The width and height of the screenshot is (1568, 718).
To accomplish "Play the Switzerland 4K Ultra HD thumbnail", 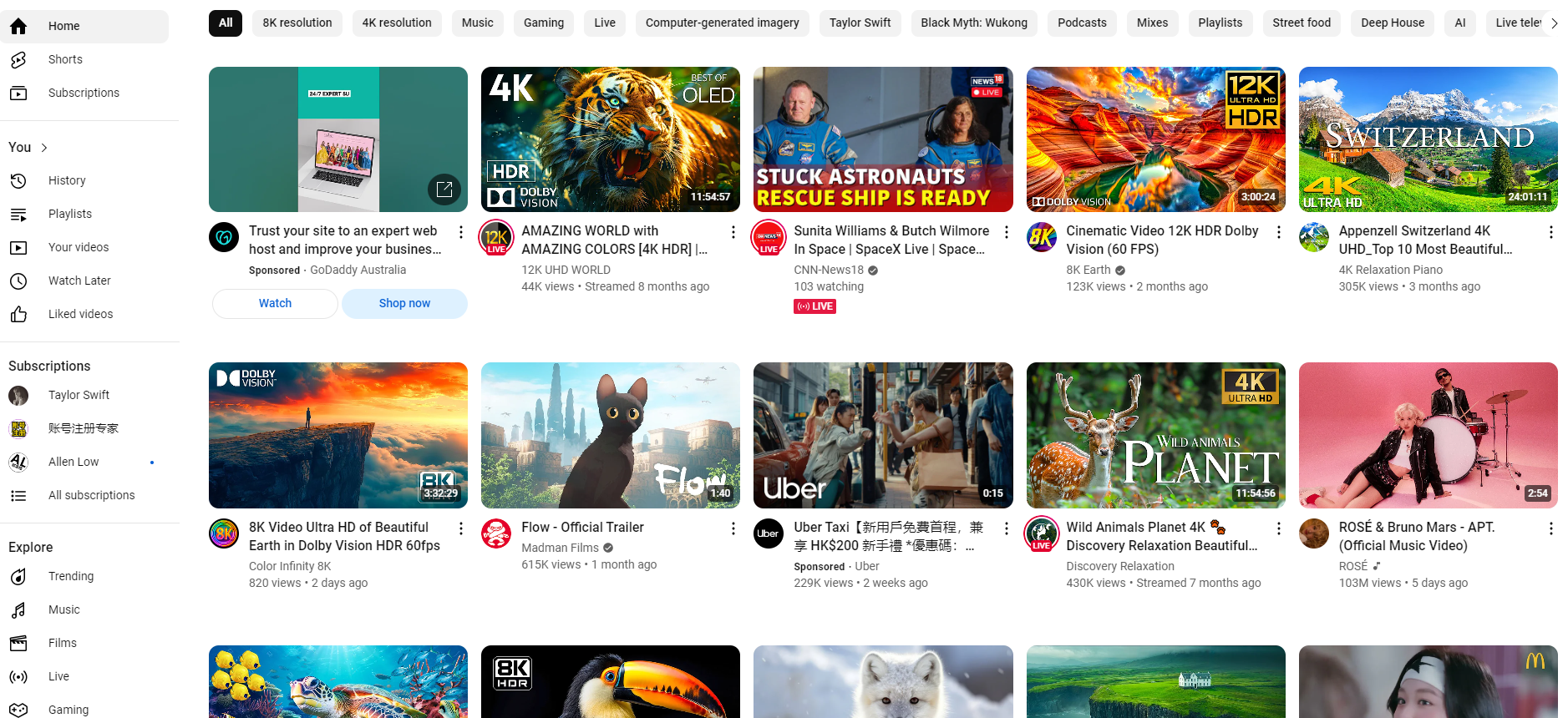I will (1428, 139).
